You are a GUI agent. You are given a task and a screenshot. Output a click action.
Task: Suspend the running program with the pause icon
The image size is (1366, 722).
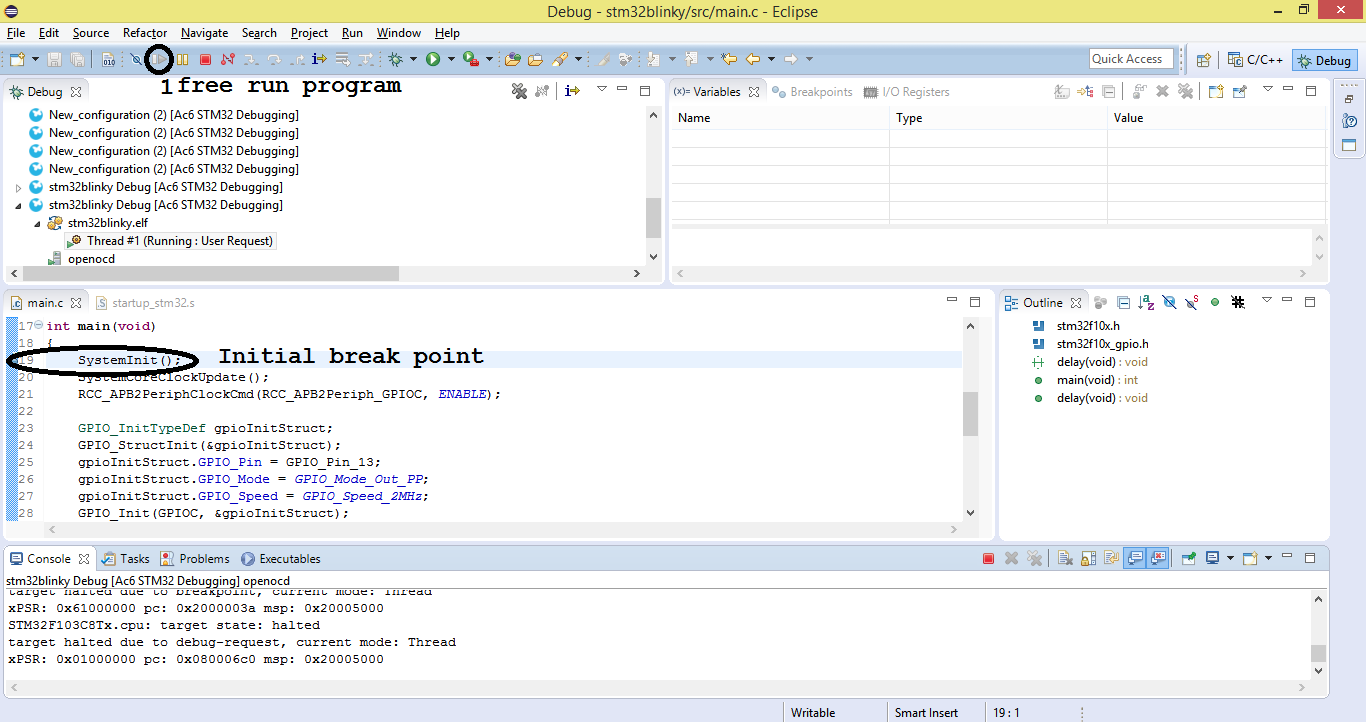[x=182, y=60]
